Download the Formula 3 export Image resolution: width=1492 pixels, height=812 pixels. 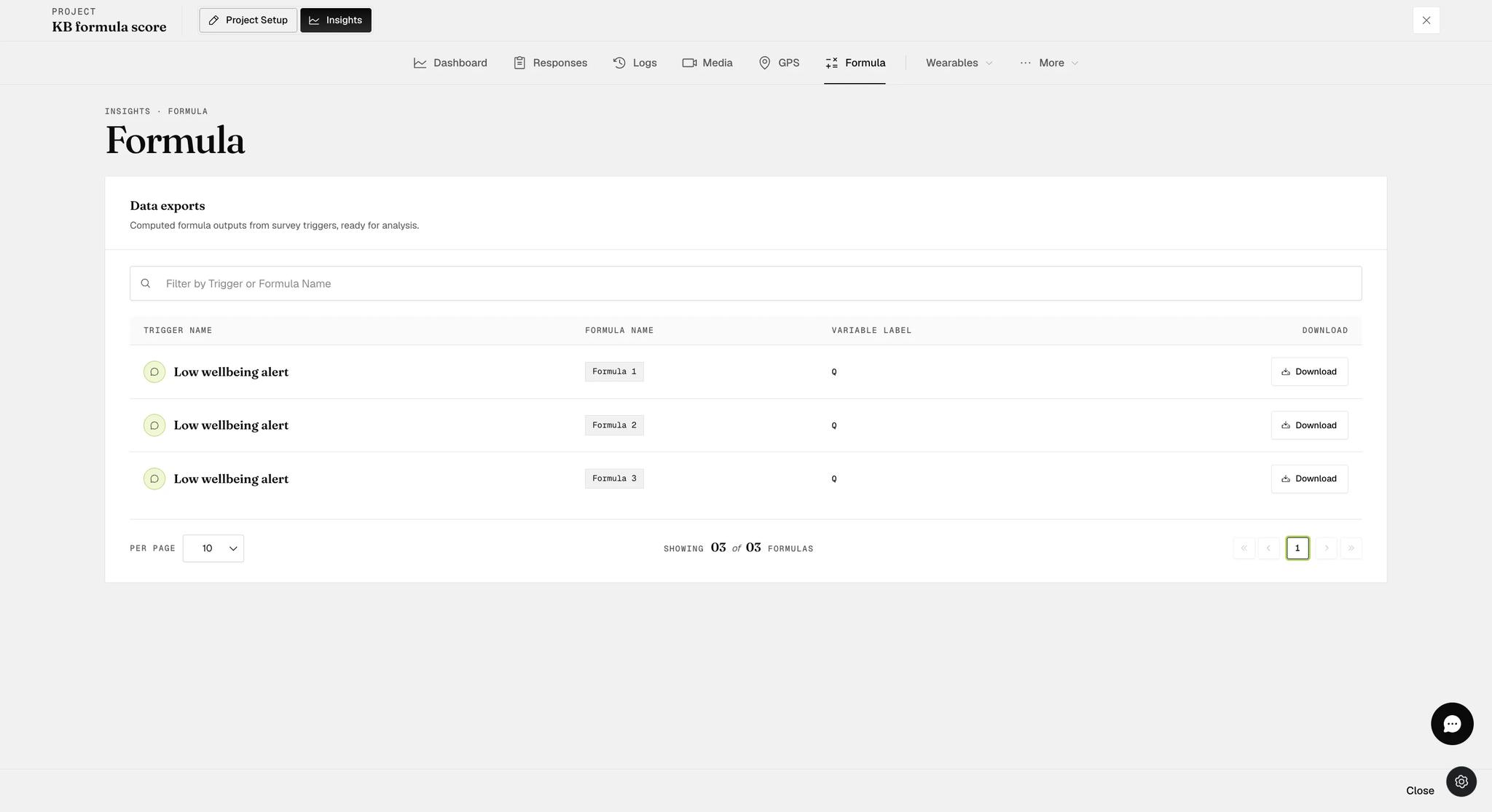1309,478
